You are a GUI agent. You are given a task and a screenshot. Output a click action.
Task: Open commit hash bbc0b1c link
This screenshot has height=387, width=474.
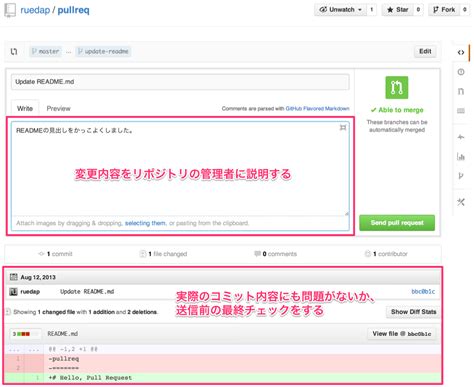tap(423, 292)
